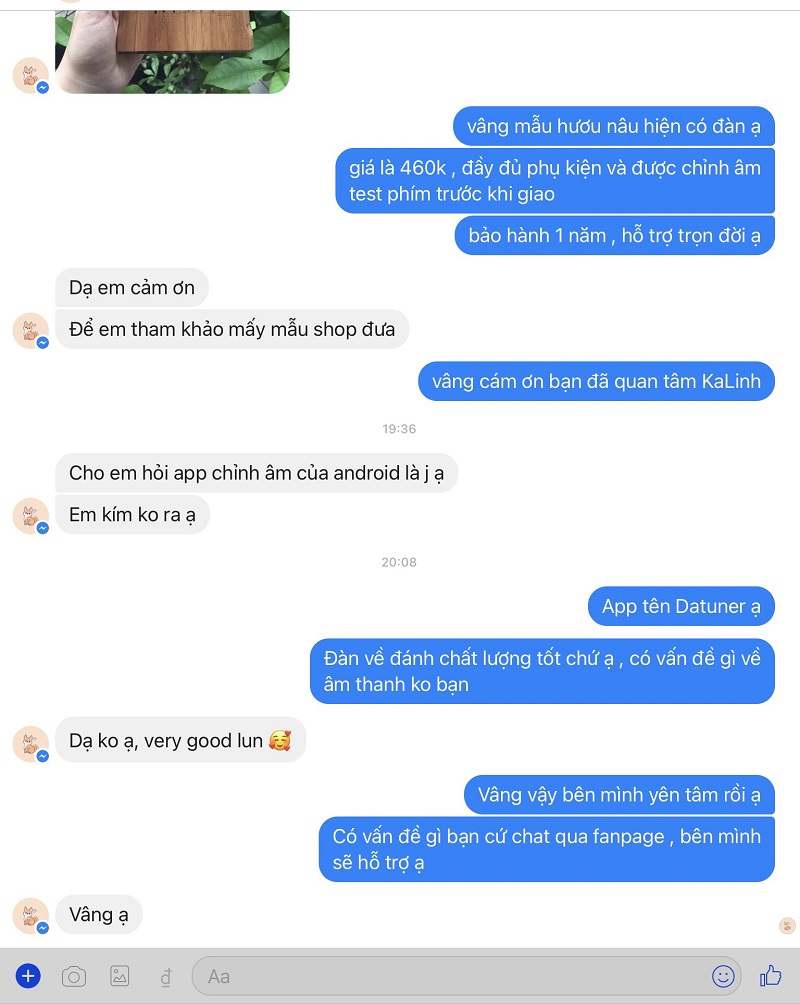
Task: Select 'Cho em hỏi app chỉnh âm' message
Action: click(x=256, y=473)
